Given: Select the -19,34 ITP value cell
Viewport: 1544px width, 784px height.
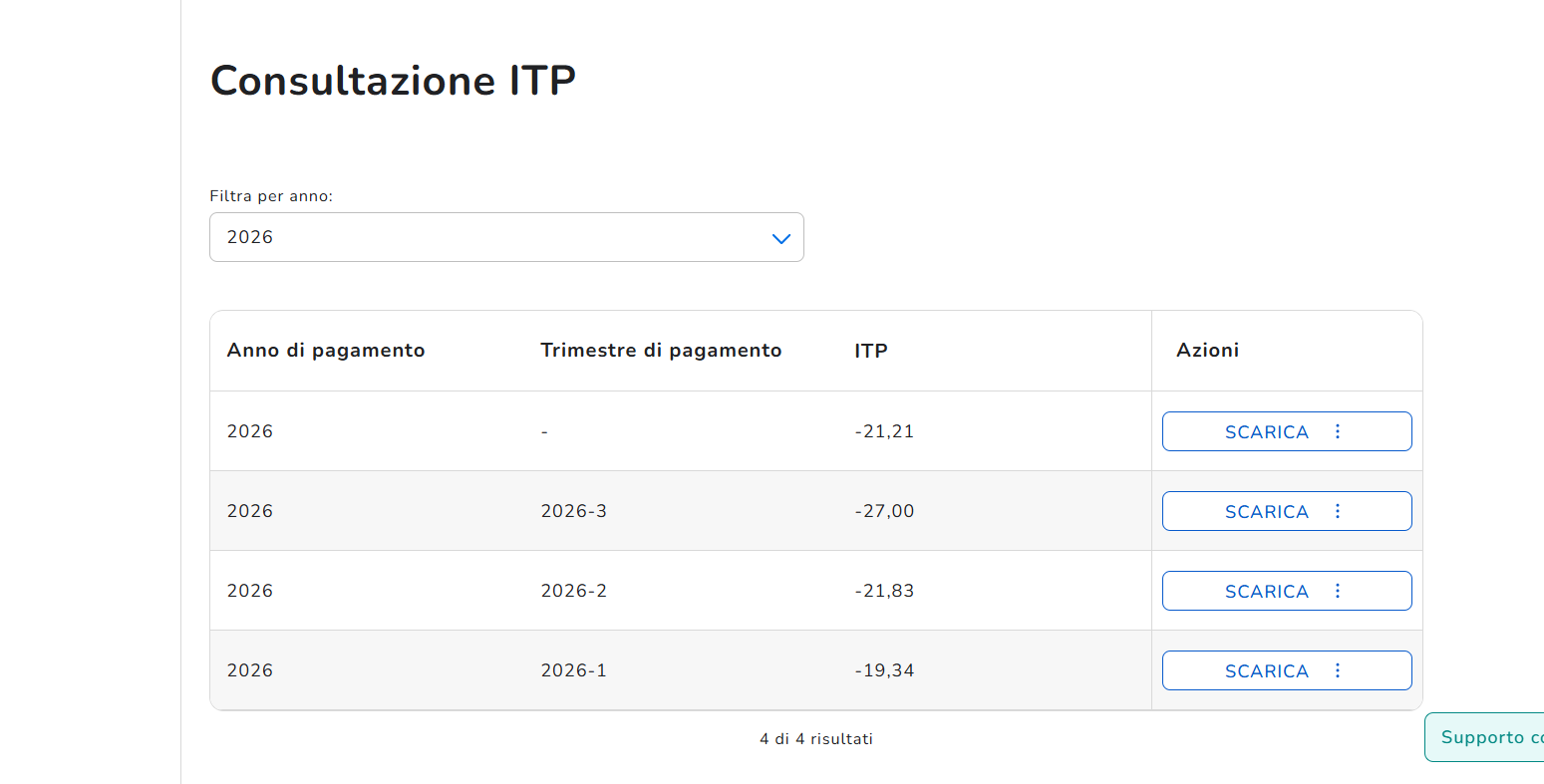Looking at the screenshot, I should 884,670.
